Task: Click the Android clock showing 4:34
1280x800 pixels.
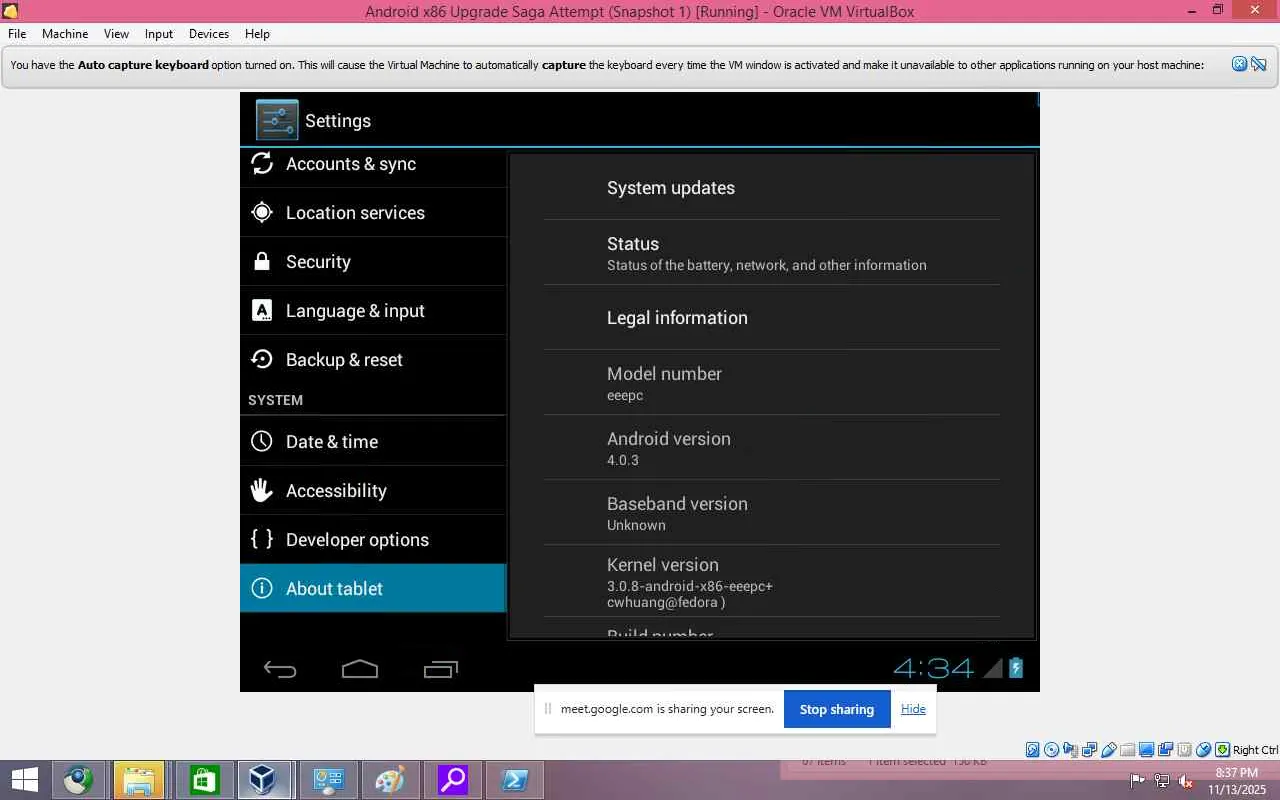Action: click(933, 668)
